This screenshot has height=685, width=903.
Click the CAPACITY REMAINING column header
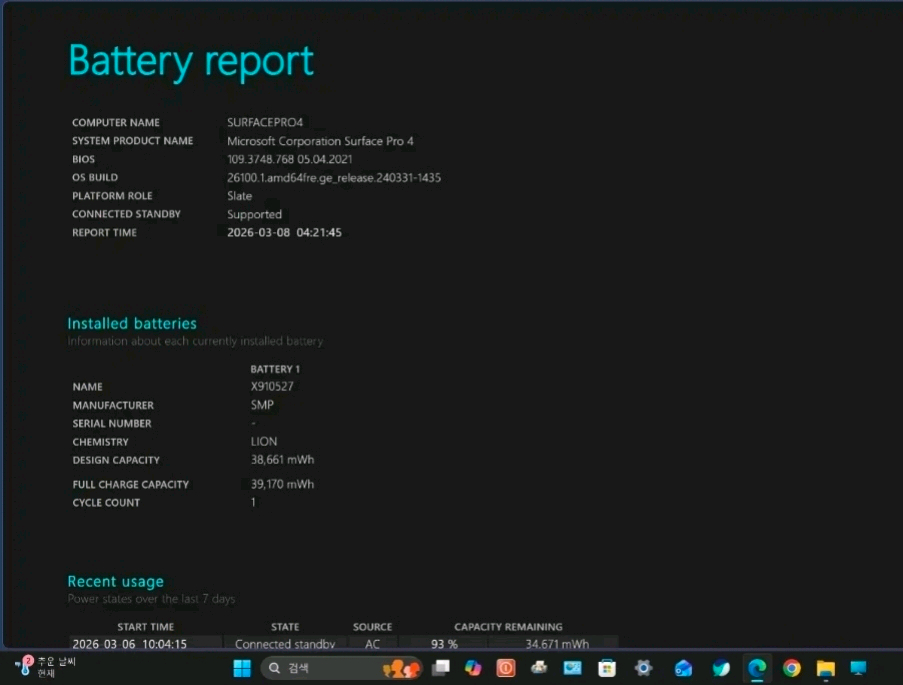(x=508, y=626)
